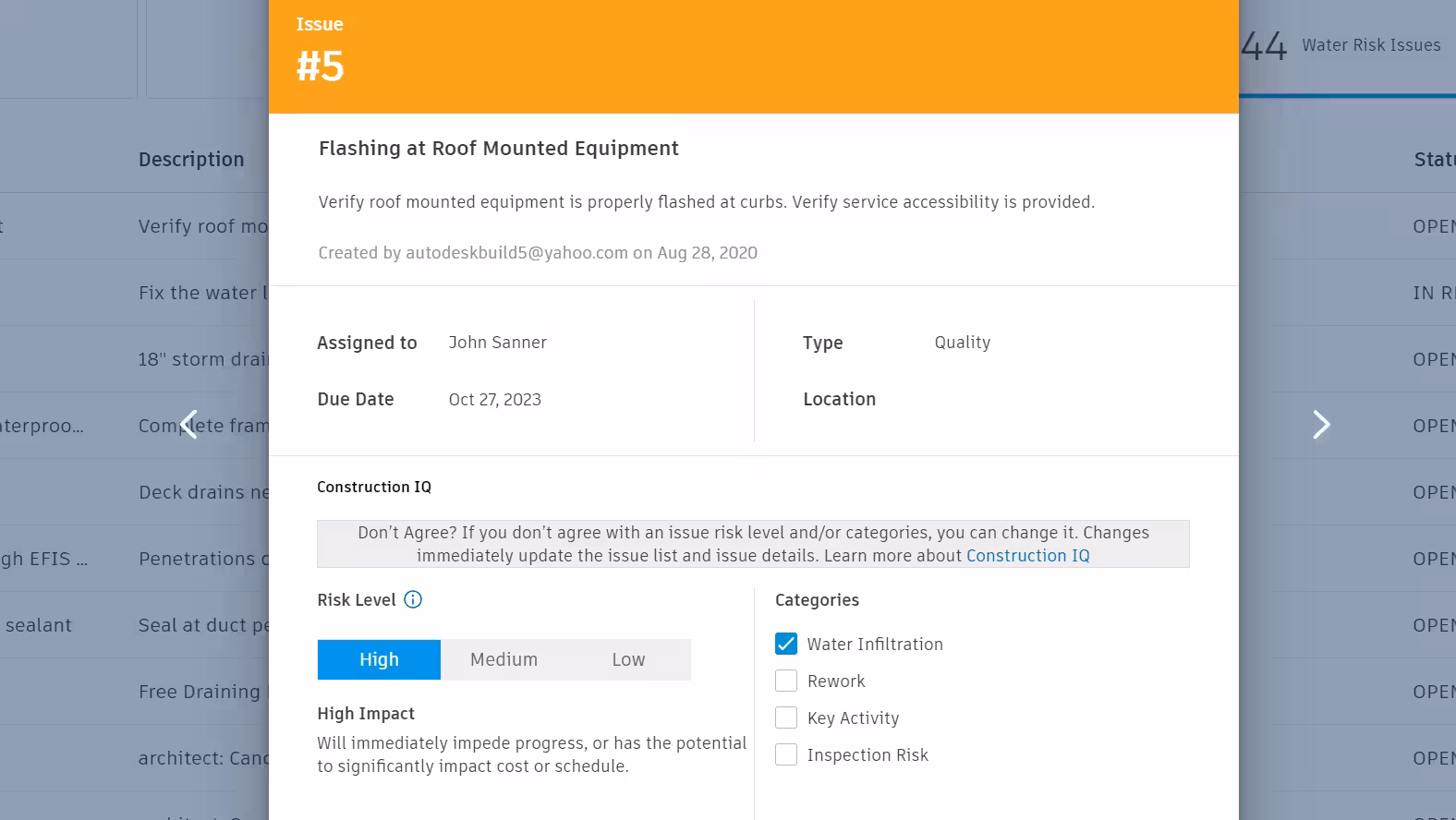Tick the Inspection Risk checkbox

pyautogui.click(x=786, y=755)
